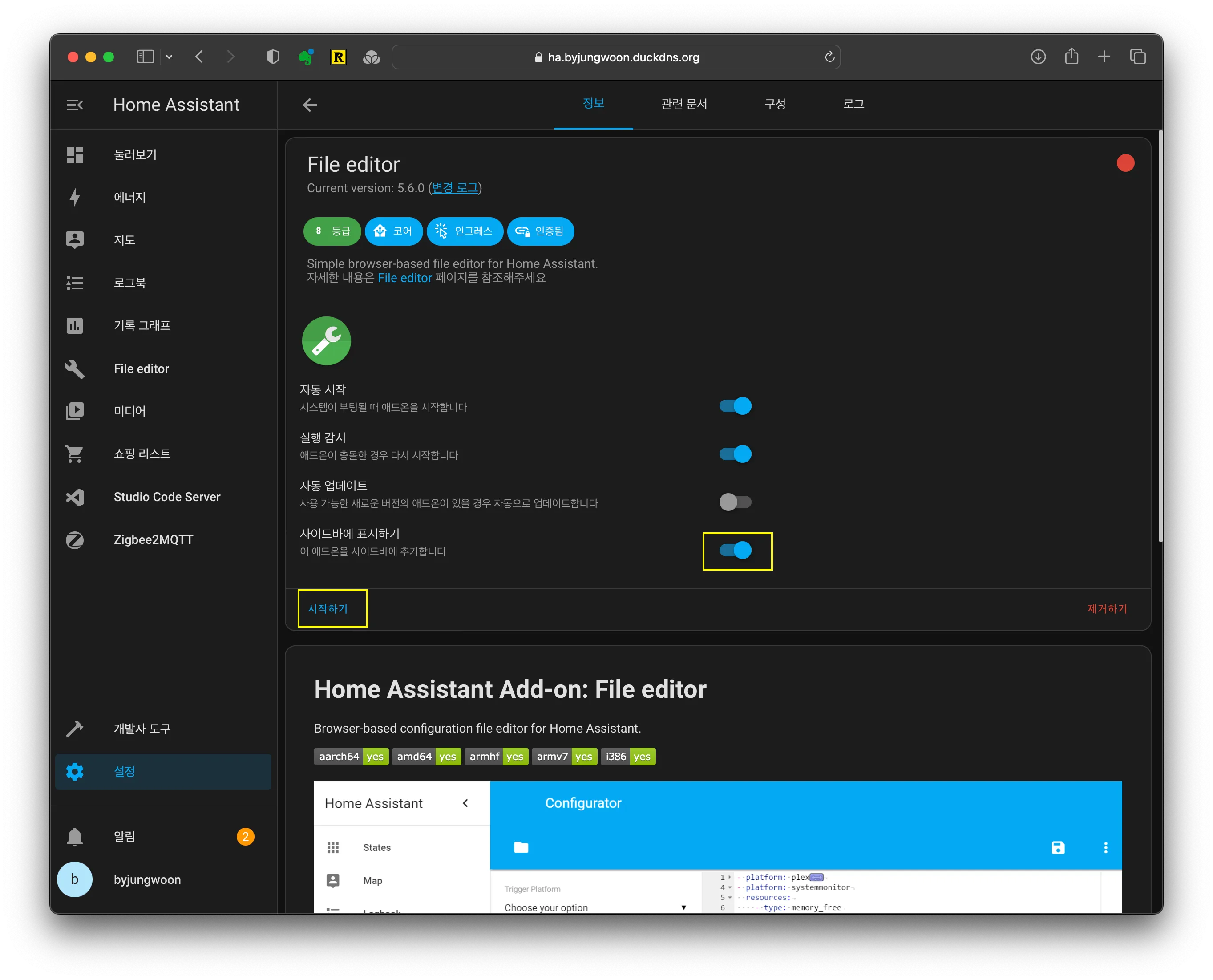Click the i386 yes badge

click(x=628, y=757)
